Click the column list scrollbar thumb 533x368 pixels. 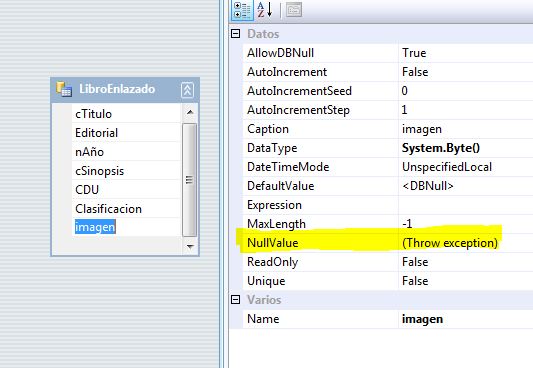click(190, 179)
